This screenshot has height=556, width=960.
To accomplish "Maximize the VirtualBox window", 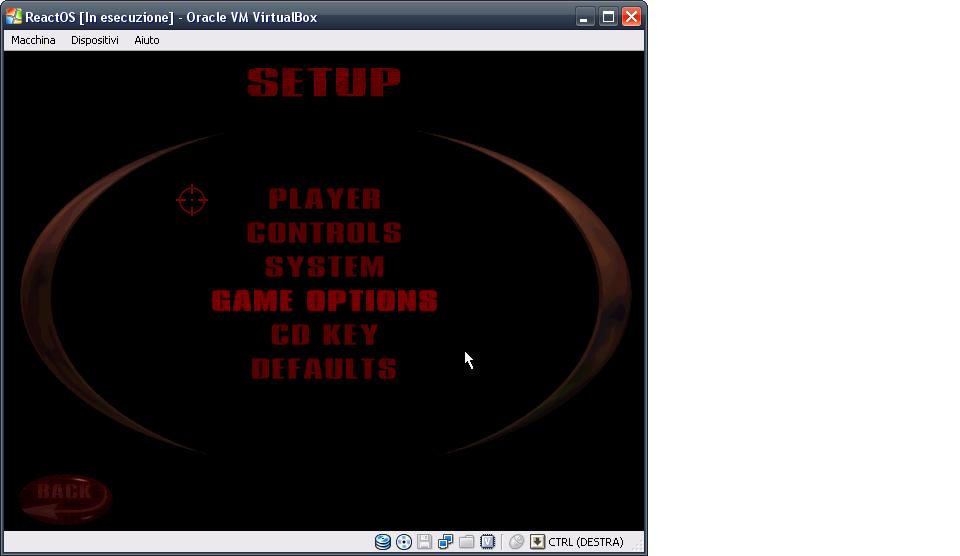I will tap(608, 17).
